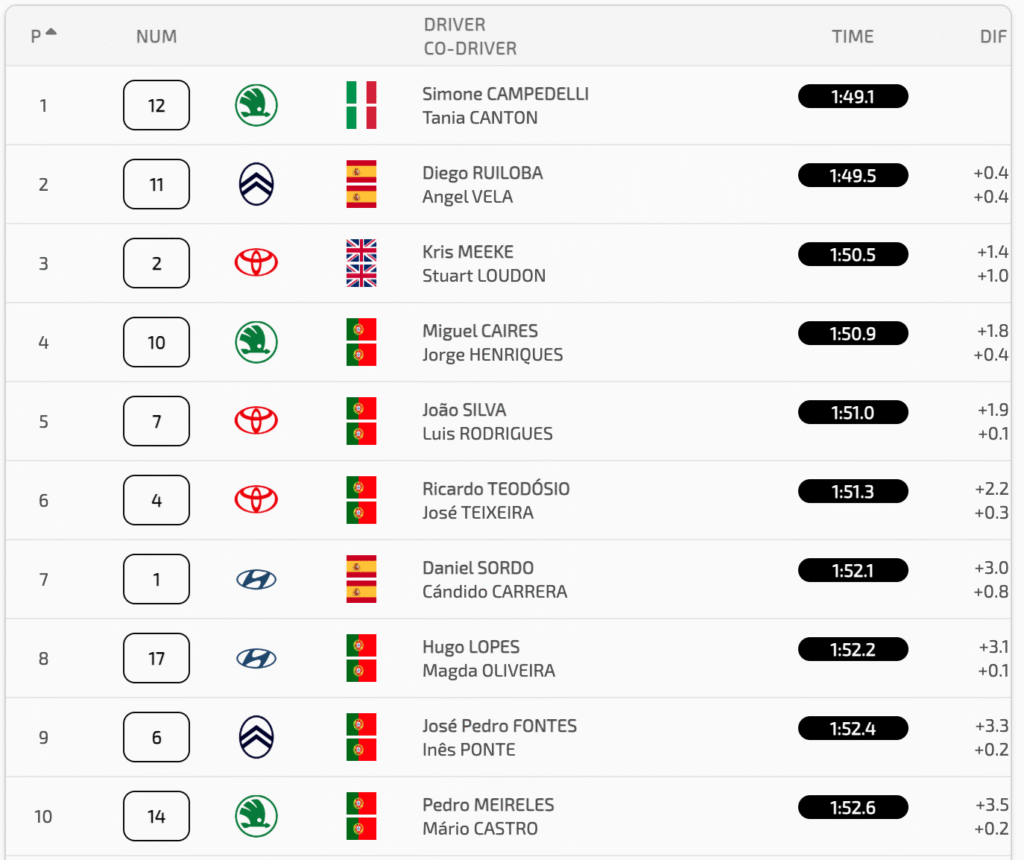Open driver Simone CAMPEDELLI's name
Viewport: 1024px width, 860px height.
tap(505, 94)
